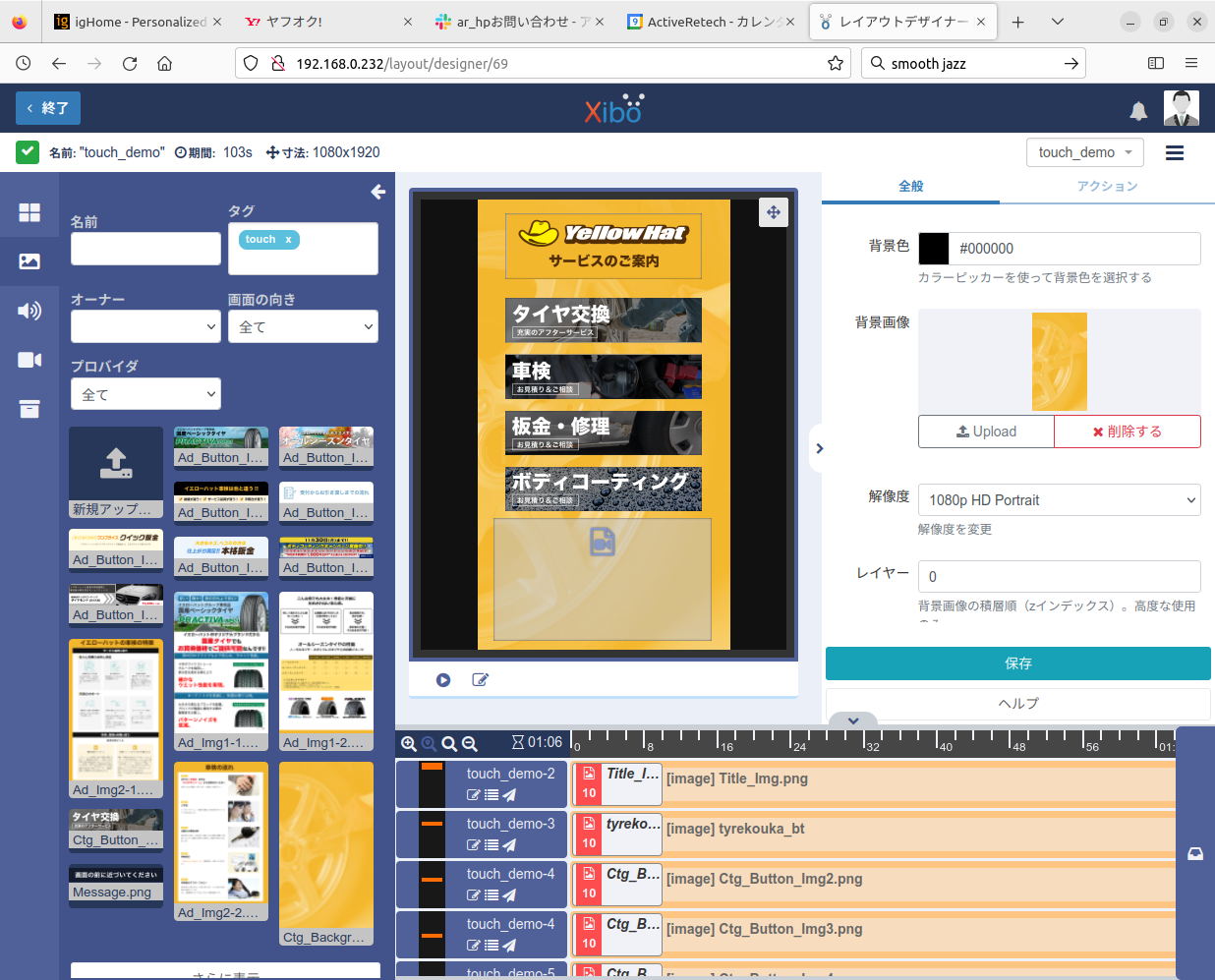Zoom in on the timeline

click(x=409, y=744)
